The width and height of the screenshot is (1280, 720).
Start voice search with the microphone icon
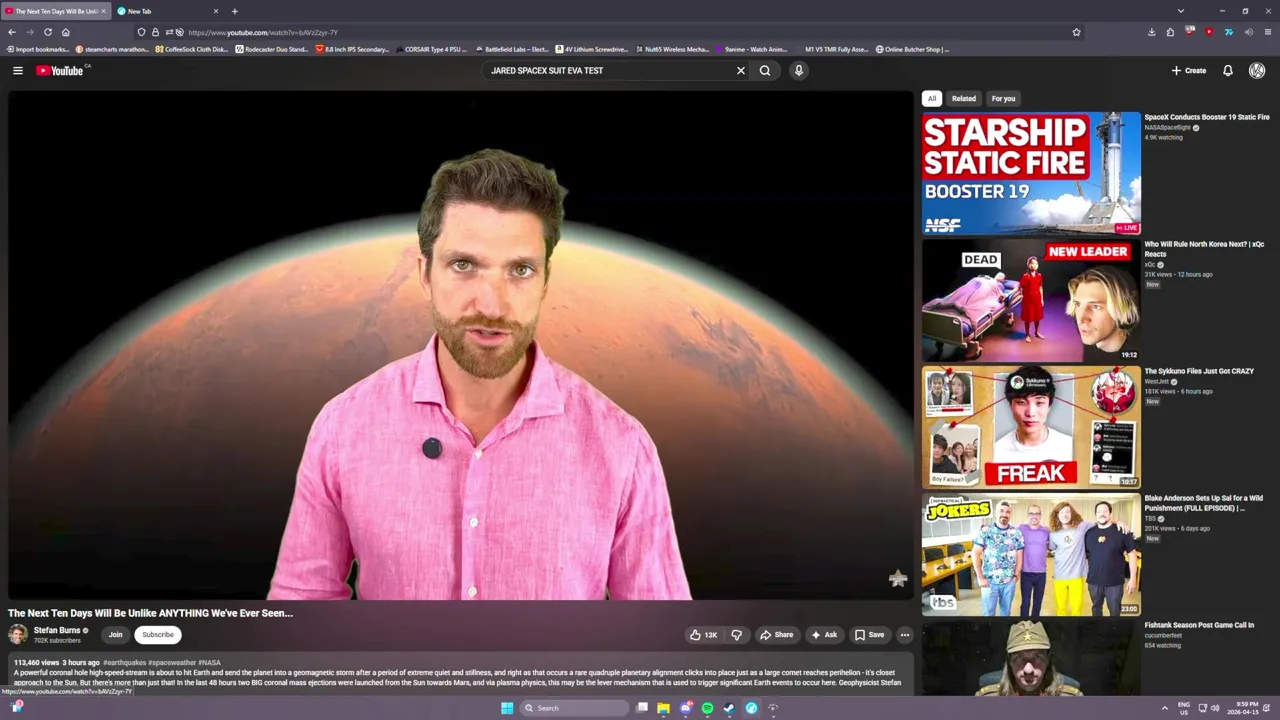(799, 71)
